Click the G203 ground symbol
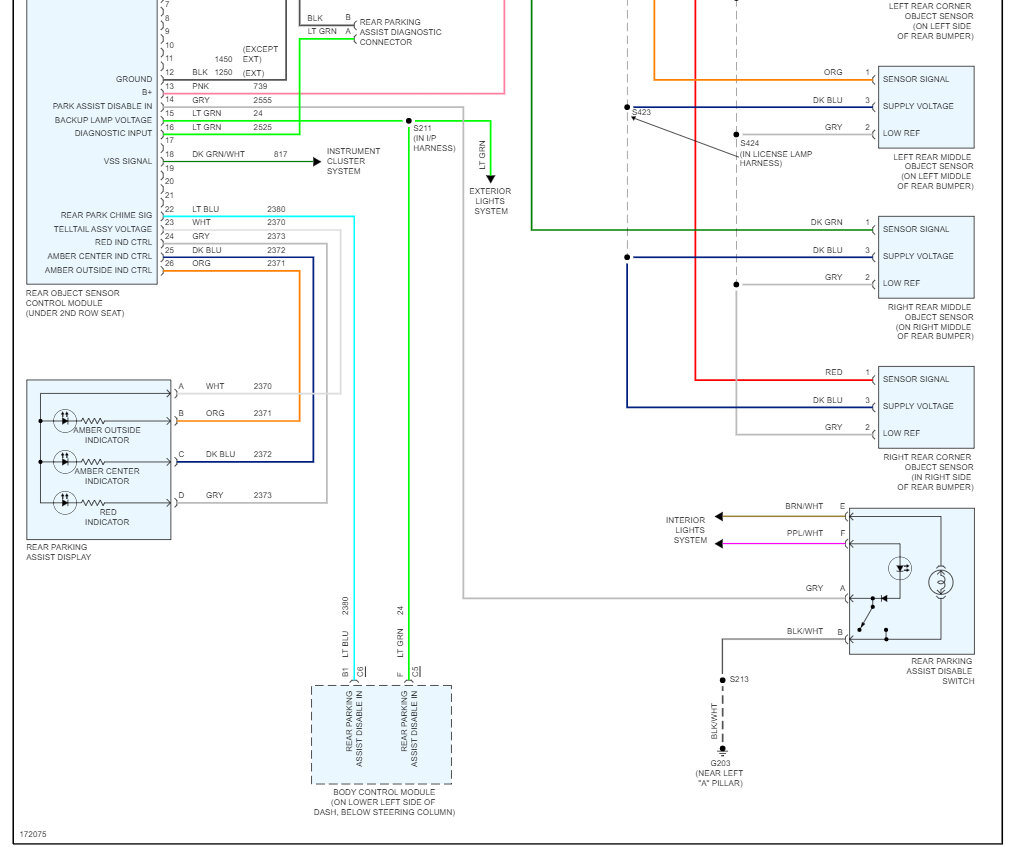Image resolution: width=1014 pixels, height=851 pixels. [x=722, y=751]
